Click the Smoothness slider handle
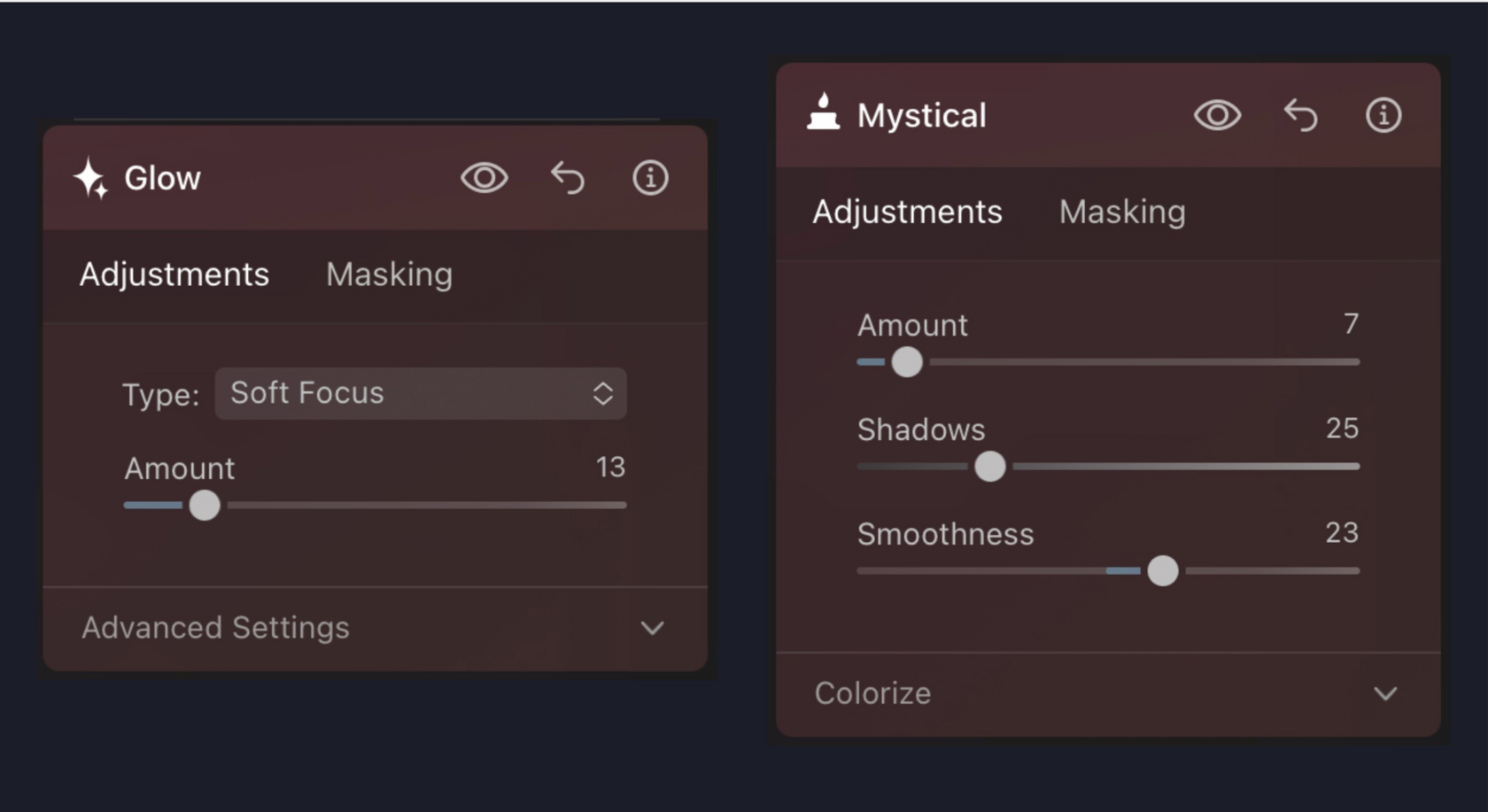This screenshot has height=812, width=1488. (1163, 571)
